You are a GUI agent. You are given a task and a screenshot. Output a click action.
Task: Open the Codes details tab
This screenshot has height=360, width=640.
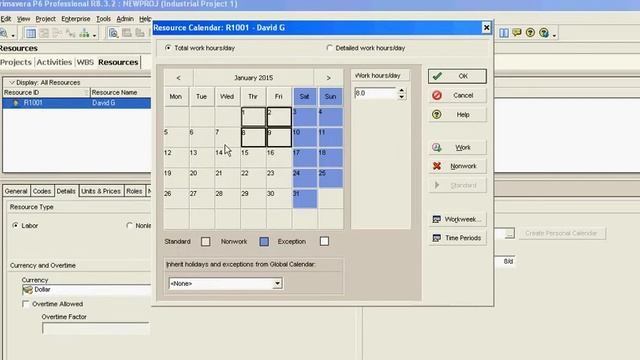[42, 191]
